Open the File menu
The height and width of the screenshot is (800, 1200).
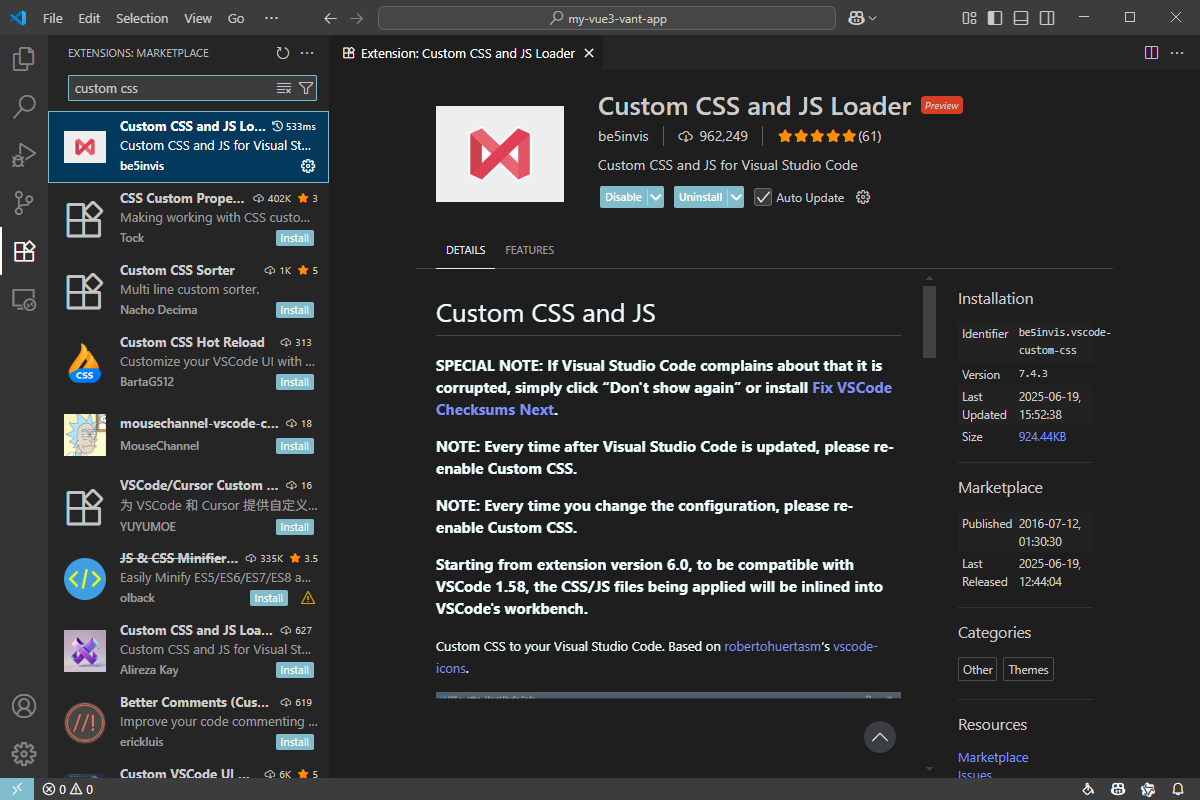click(x=53, y=18)
